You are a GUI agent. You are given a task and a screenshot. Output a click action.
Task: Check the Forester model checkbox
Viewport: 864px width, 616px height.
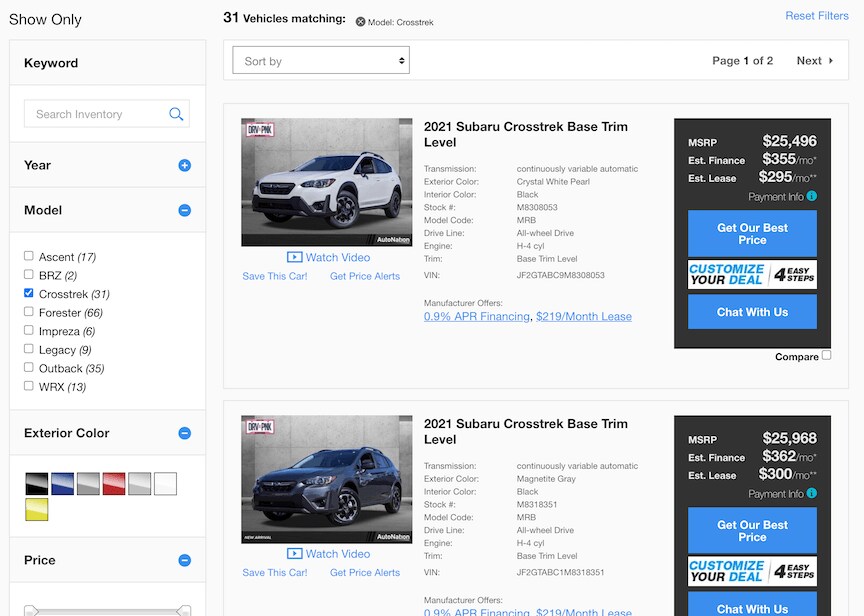(x=29, y=312)
